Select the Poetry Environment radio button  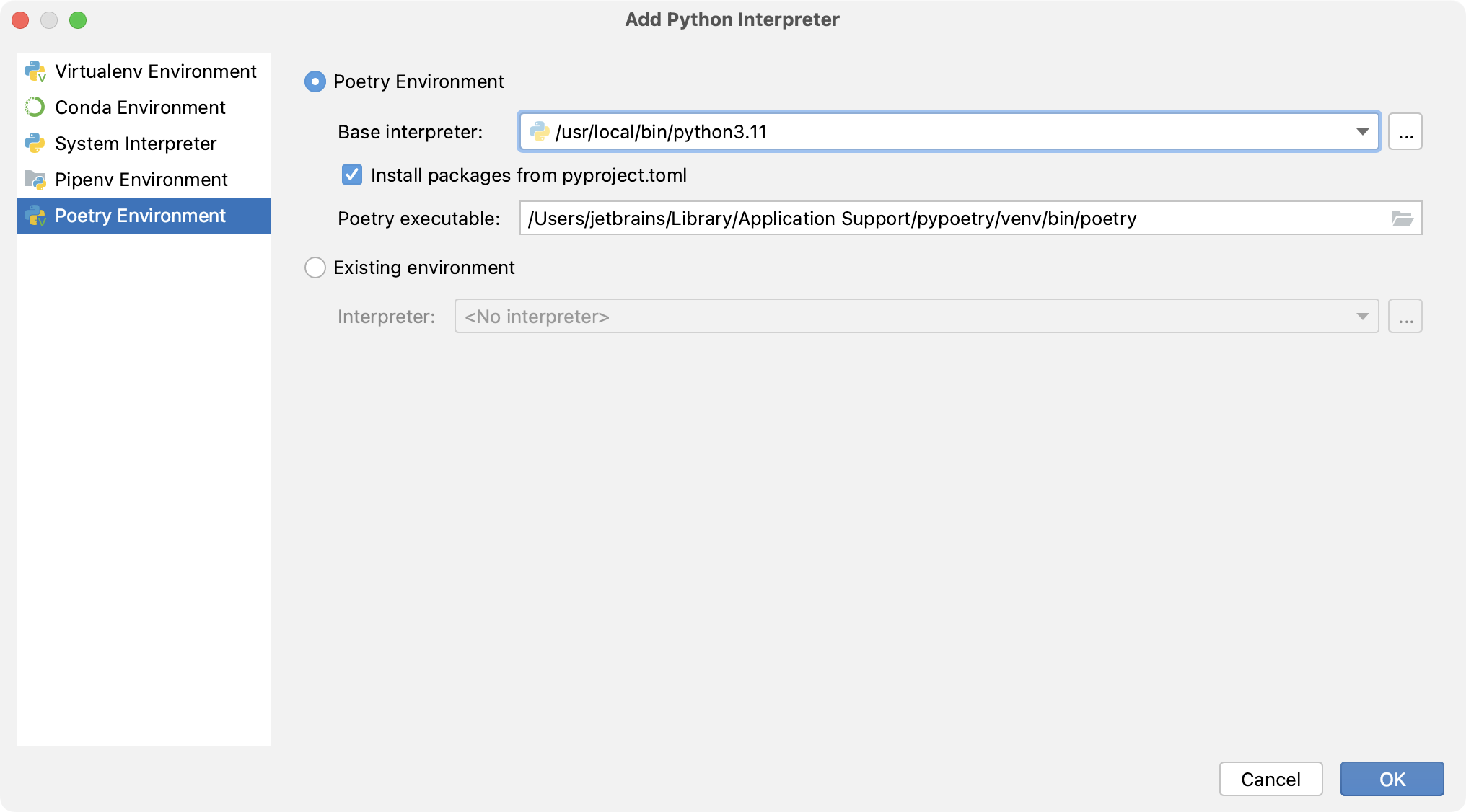click(316, 82)
